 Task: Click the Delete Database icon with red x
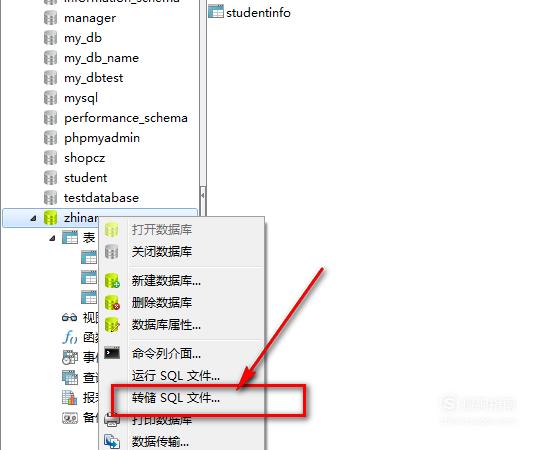tap(112, 302)
